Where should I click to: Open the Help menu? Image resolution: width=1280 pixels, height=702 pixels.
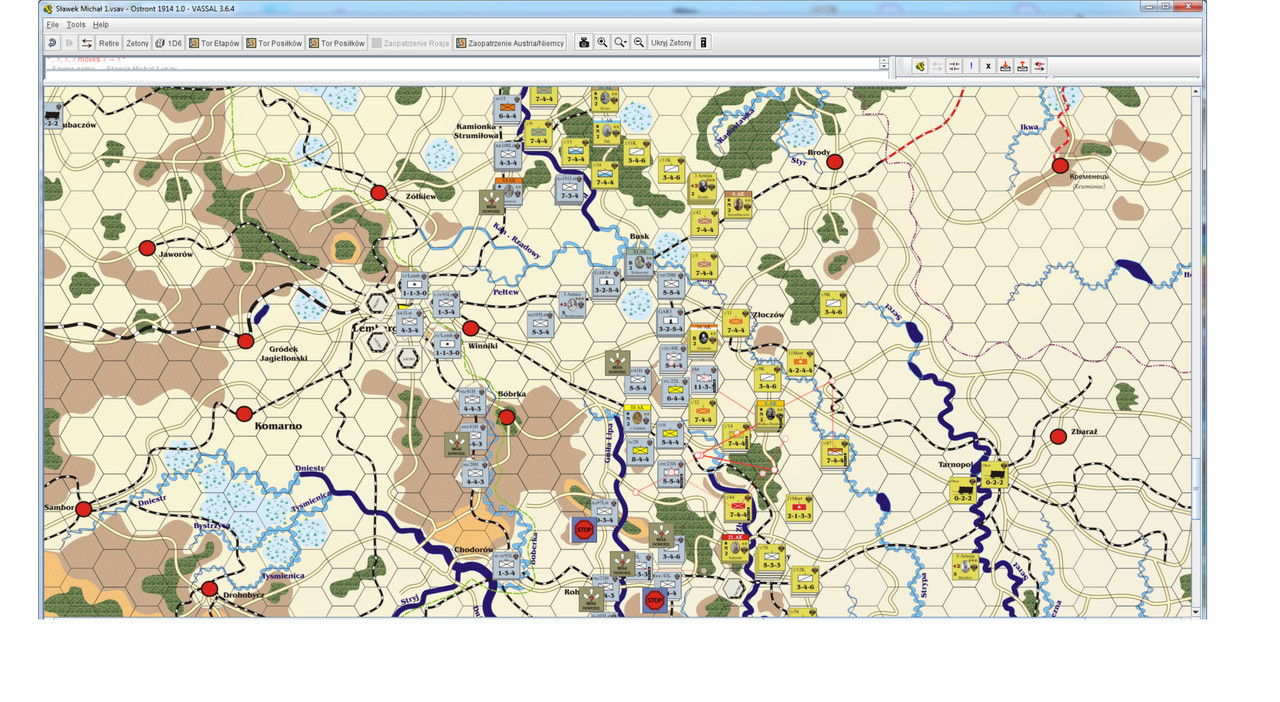click(x=101, y=24)
